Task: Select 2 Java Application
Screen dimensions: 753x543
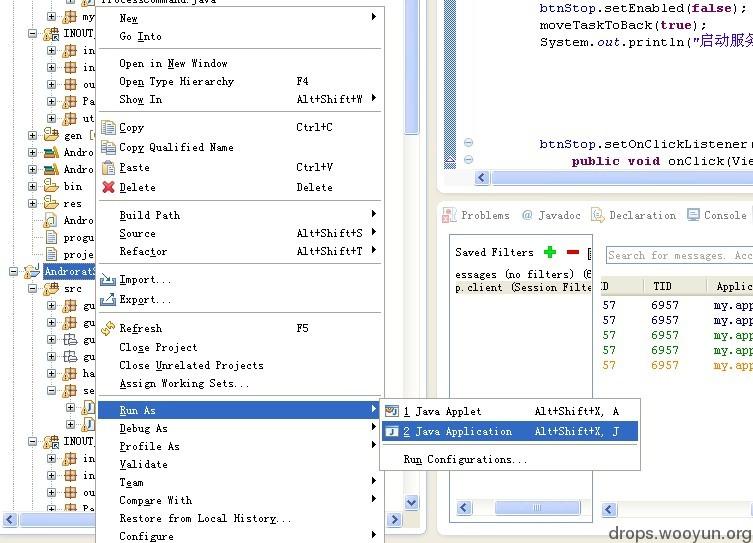Action: [510, 431]
